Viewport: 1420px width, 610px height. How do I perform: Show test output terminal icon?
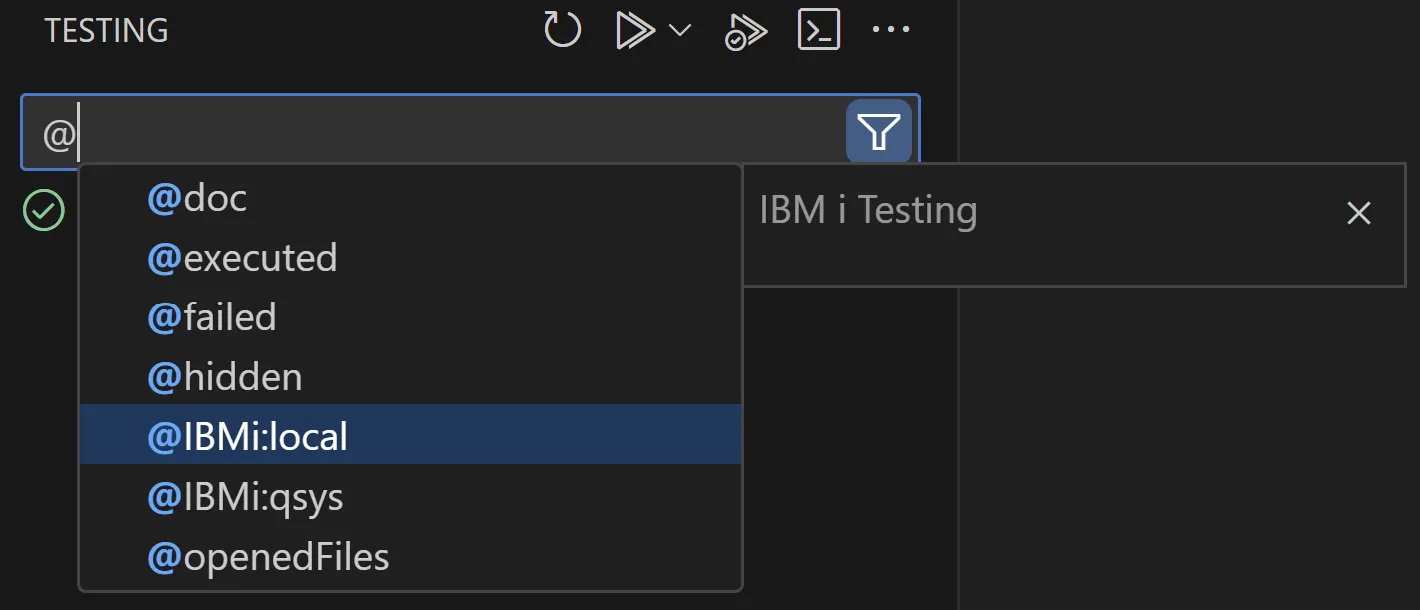coord(818,30)
